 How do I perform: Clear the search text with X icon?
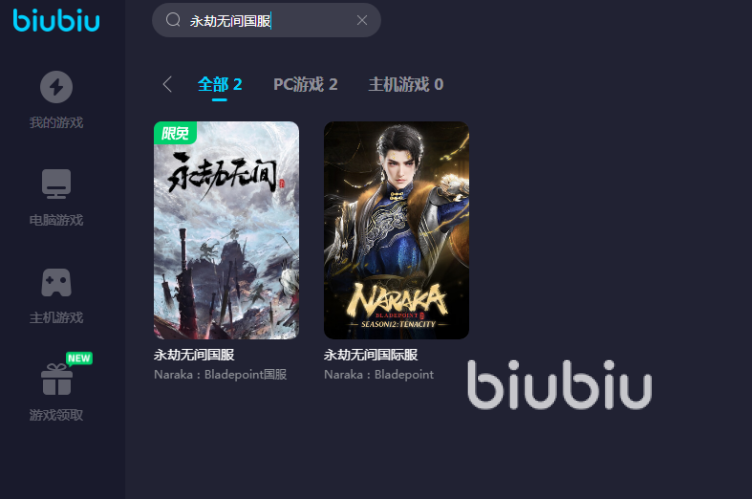(x=362, y=20)
